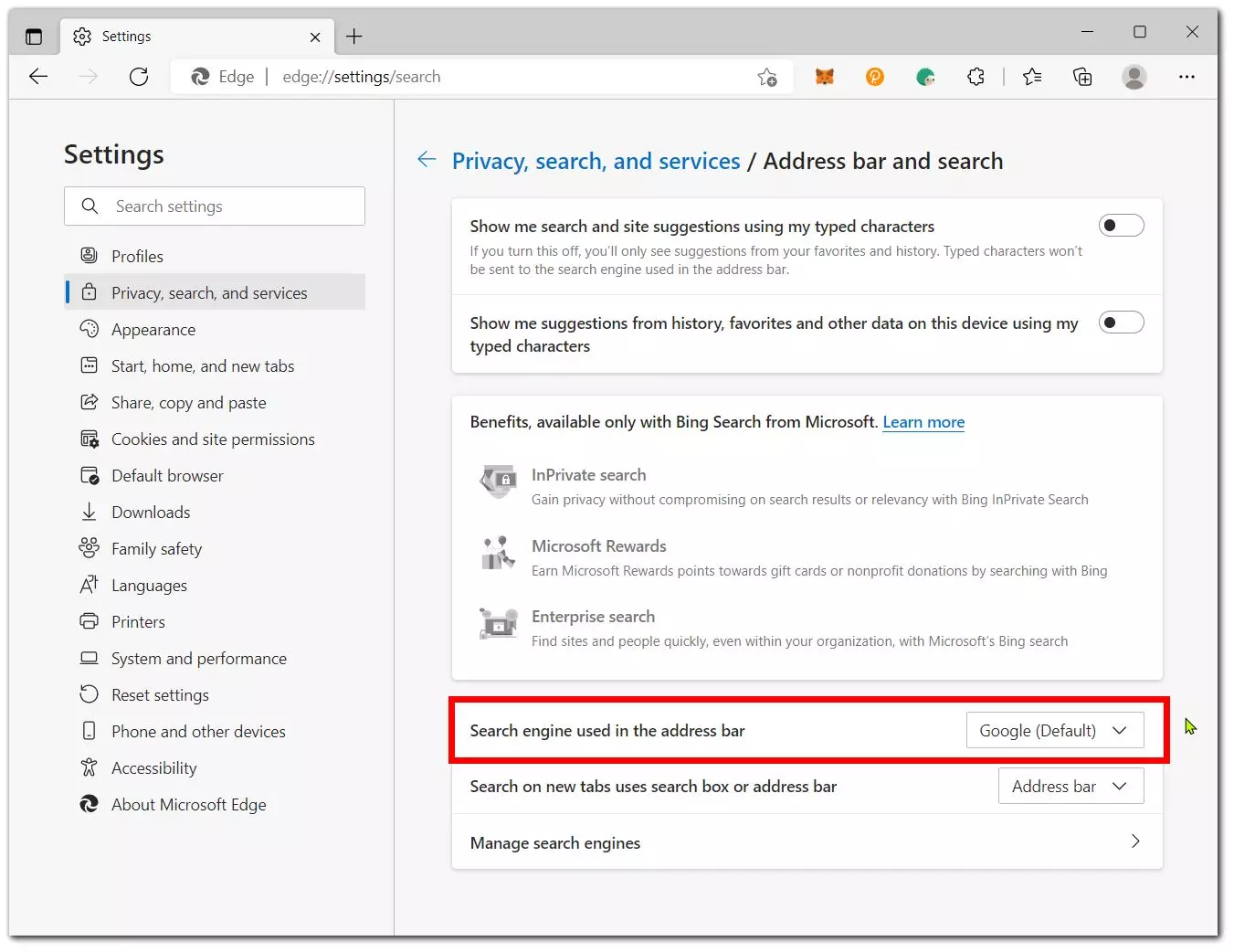Open Appearance settings
The image size is (1234, 952).
pyautogui.click(x=215, y=329)
